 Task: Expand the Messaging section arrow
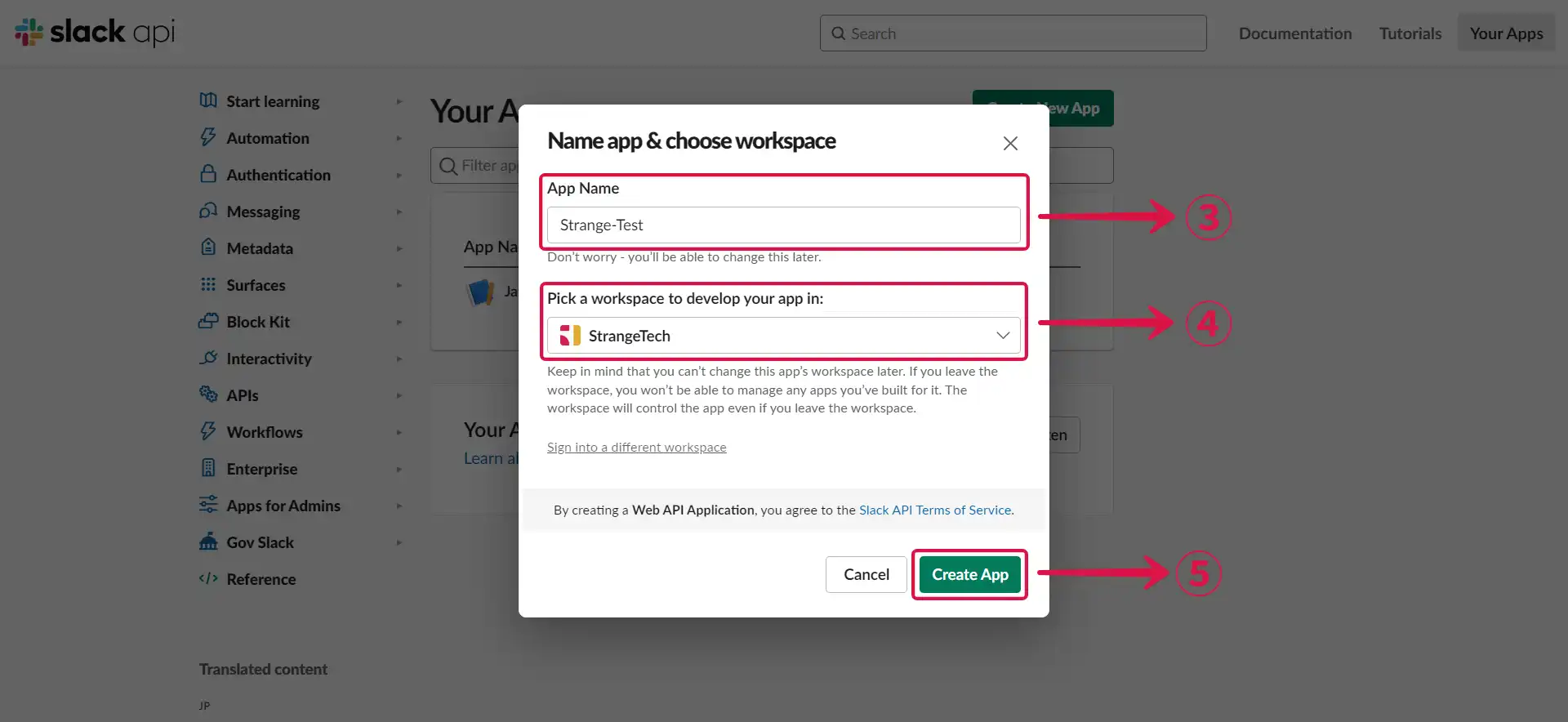pos(399,212)
